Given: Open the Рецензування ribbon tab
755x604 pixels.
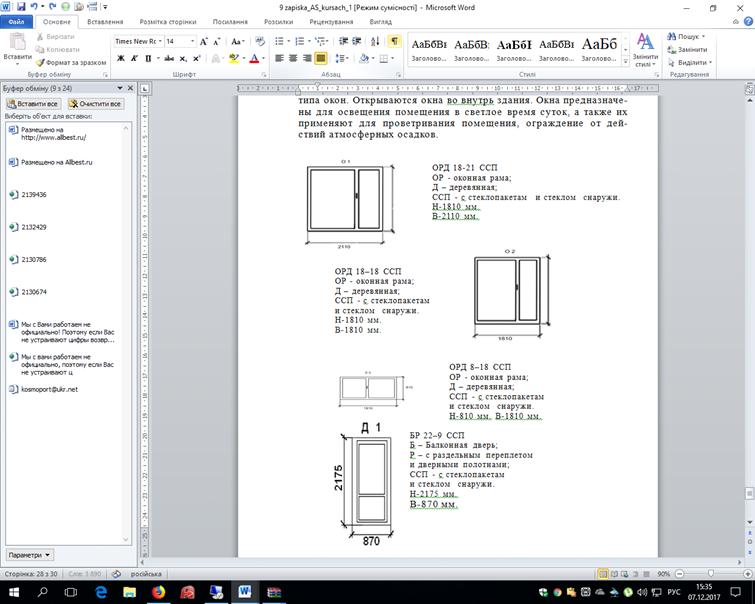Looking at the screenshot, I should pos(332,20).
